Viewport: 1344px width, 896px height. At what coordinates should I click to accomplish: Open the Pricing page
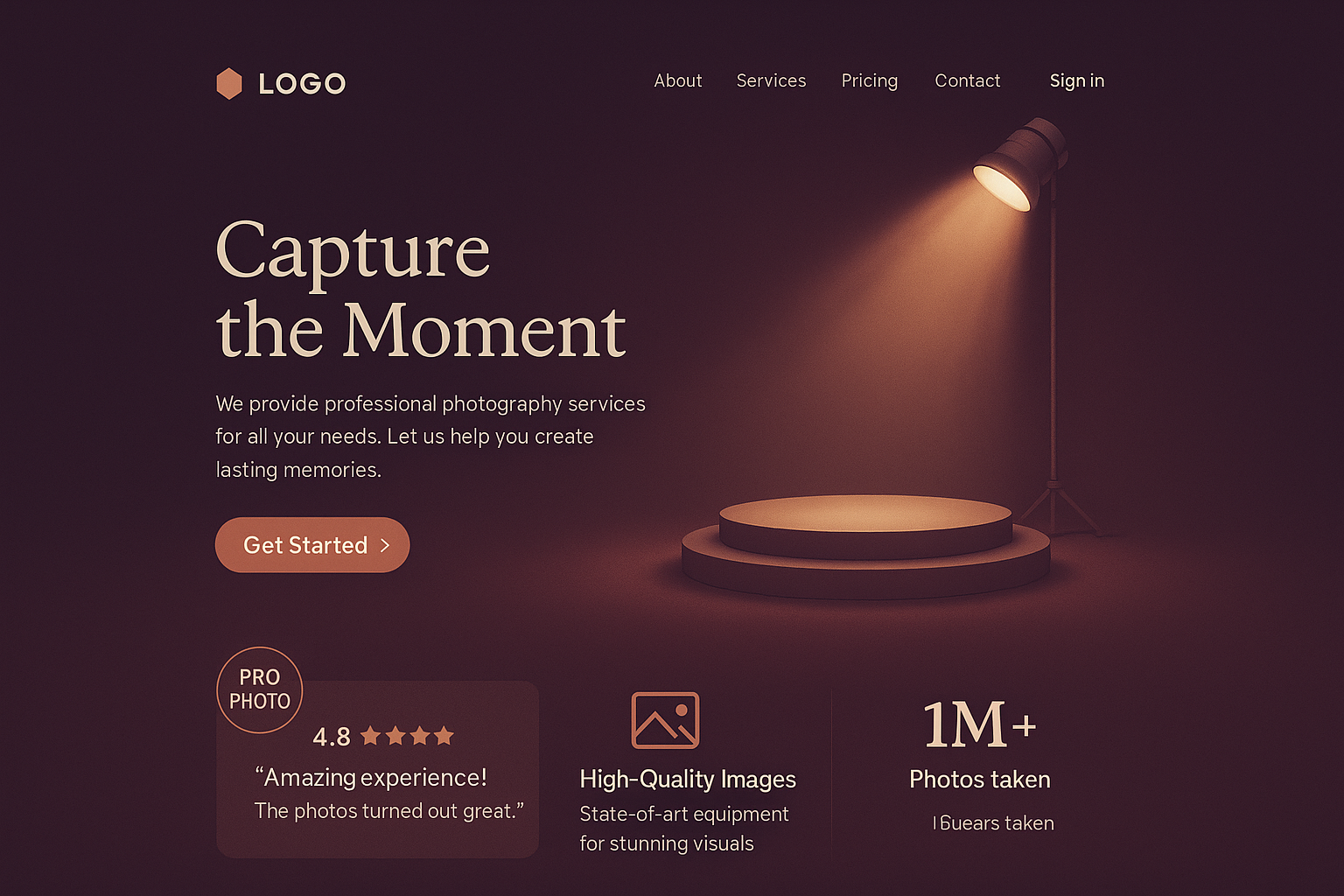coord(870,81)
